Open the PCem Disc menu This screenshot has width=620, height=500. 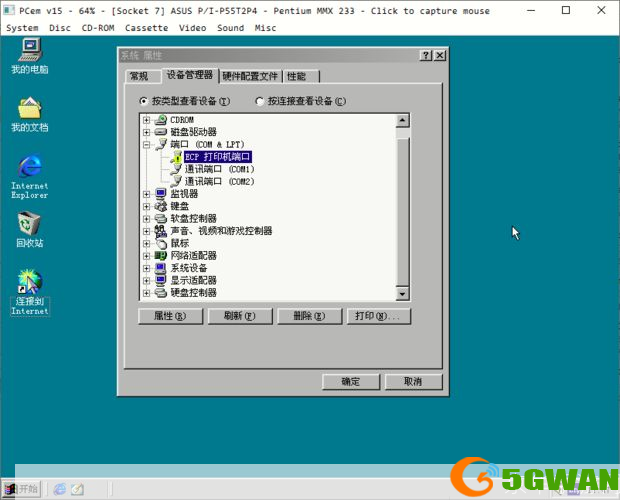pos(60,28)
